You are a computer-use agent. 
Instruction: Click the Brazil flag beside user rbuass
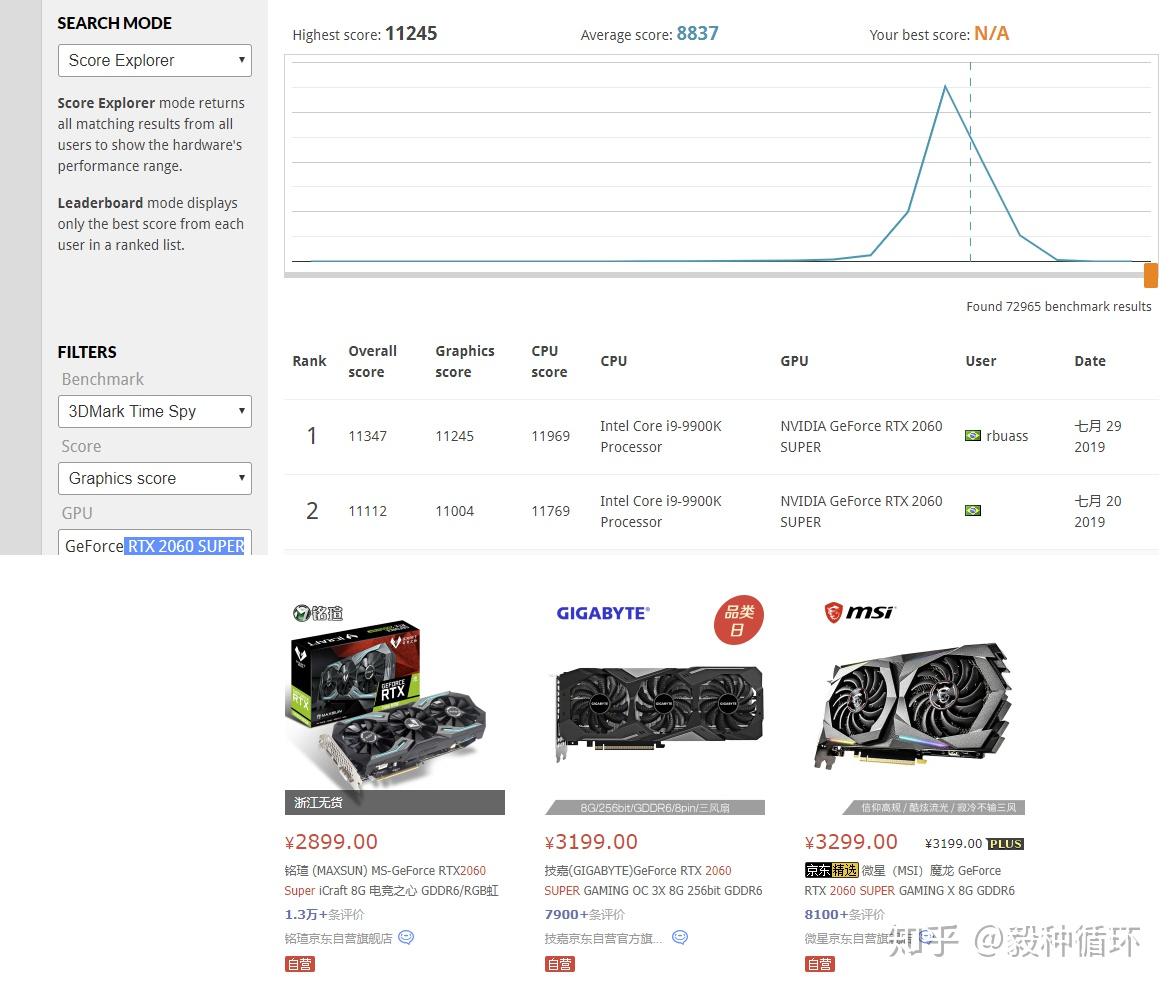(972, 436)
